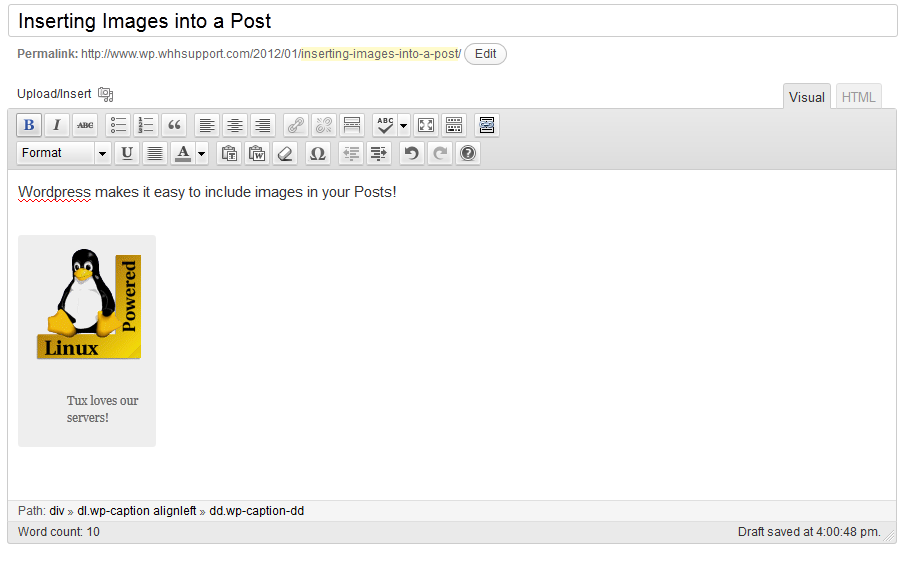Click the Add Media upload icon
This screenshot has height=566, width=904.
pos(106,94)
